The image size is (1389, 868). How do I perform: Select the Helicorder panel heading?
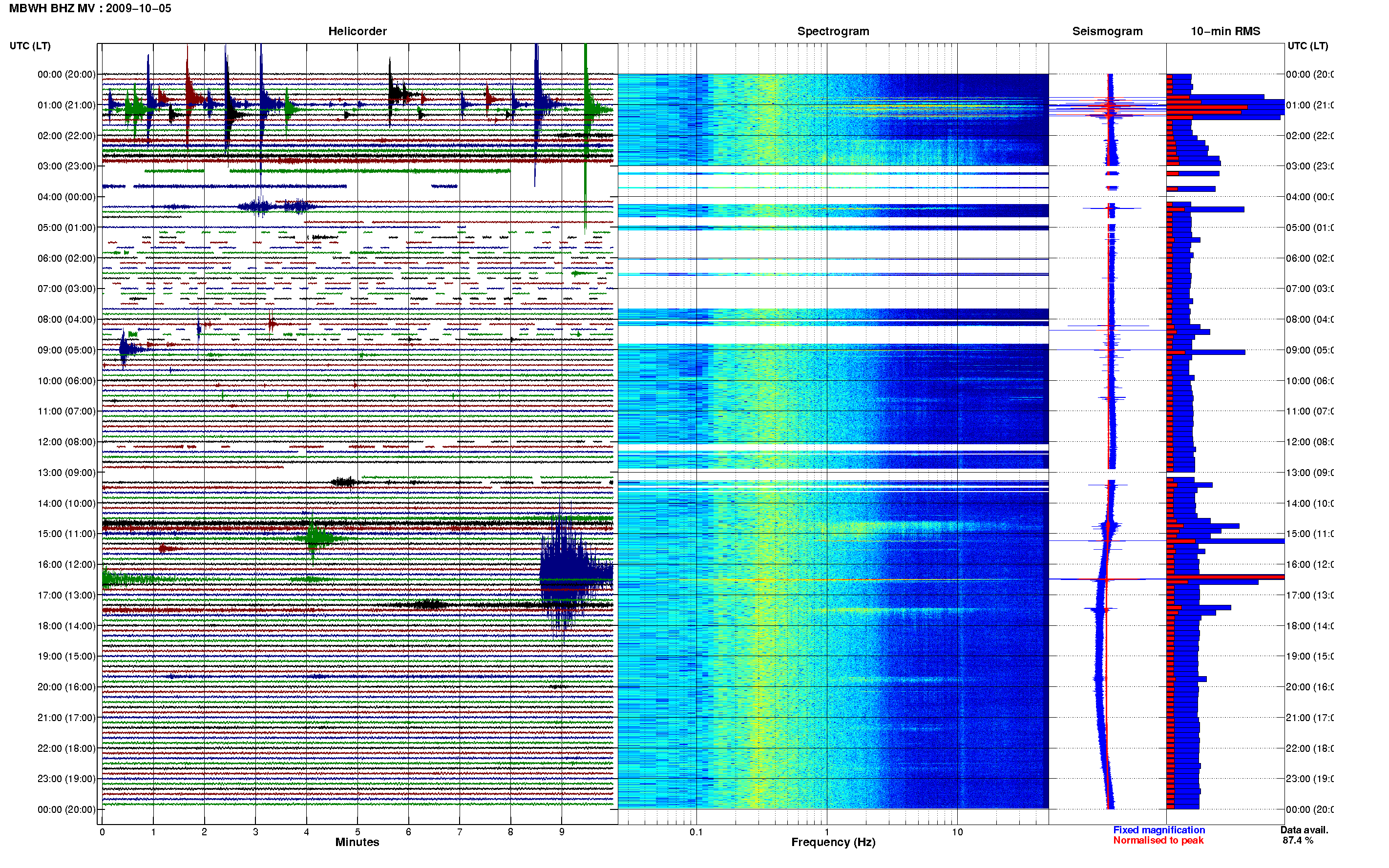[x=357, y=32]
